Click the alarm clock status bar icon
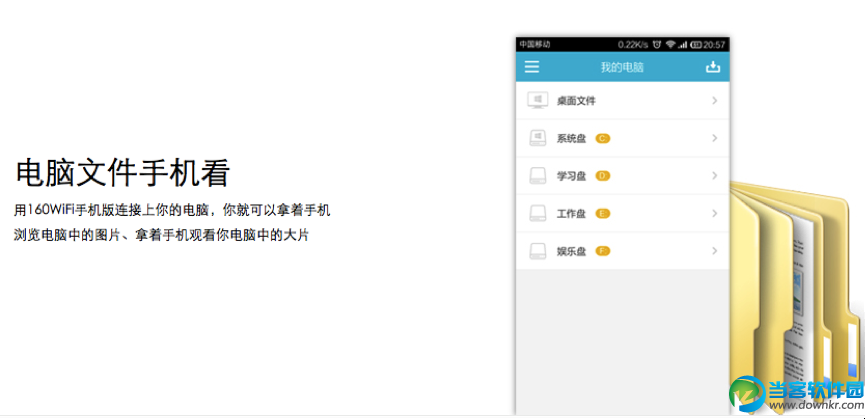This screenshot has width=865, height=419. click(x=656, y=45)
